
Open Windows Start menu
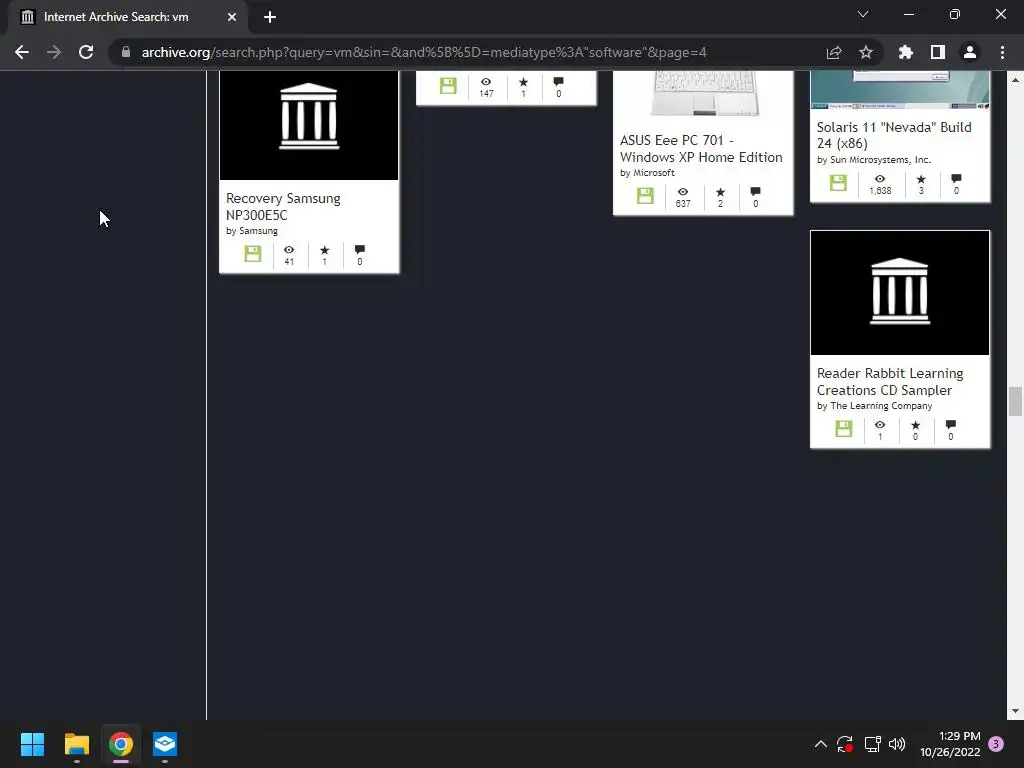coord(32,744)
